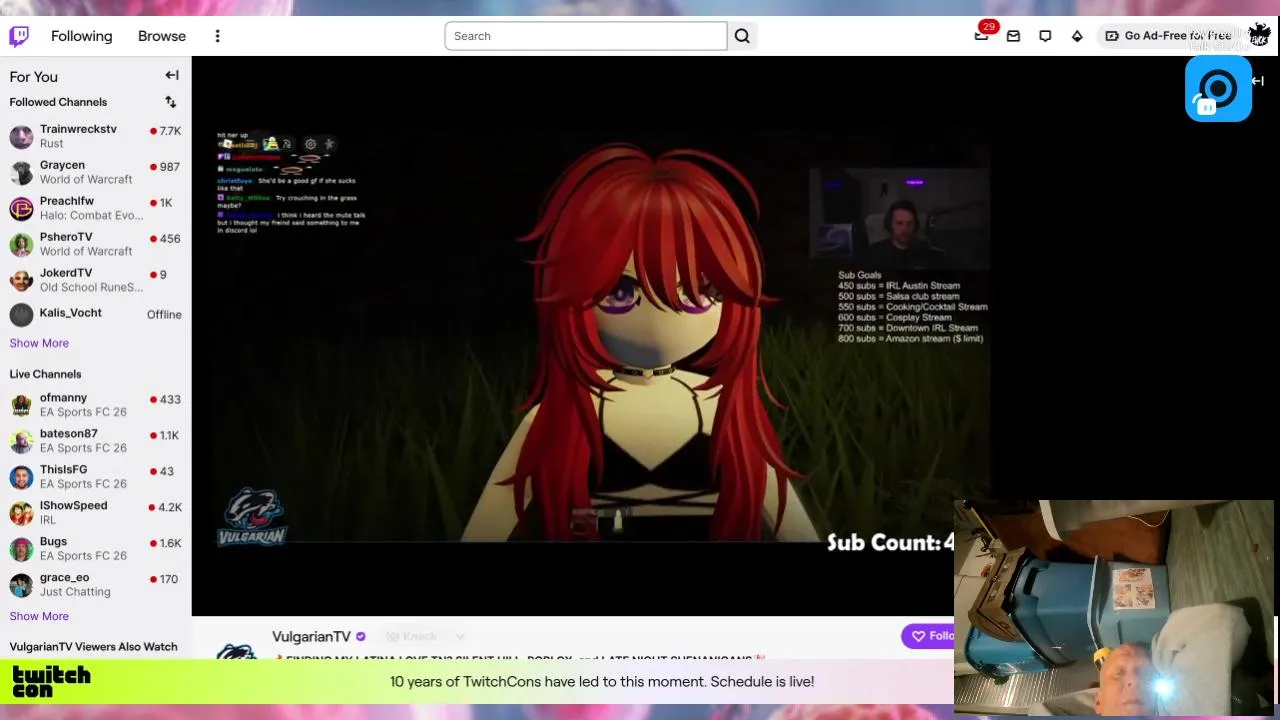Image resolution: width=1280 pixels, height=720 pixels.
Task: Click For You sidebar heading
Action: point(34,76)
